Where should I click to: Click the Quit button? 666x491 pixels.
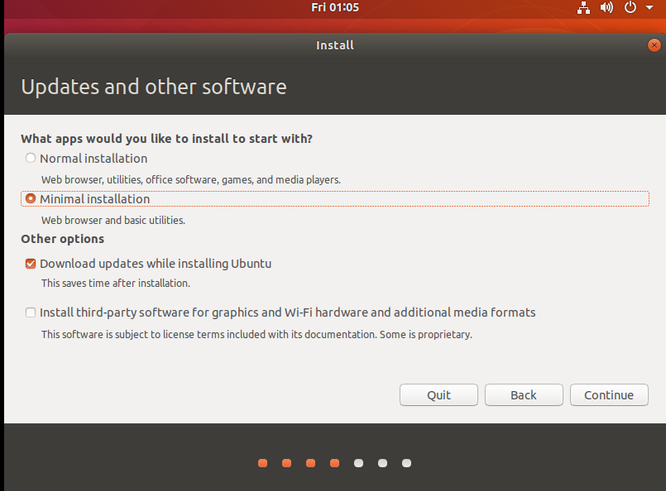coord(438,395)
